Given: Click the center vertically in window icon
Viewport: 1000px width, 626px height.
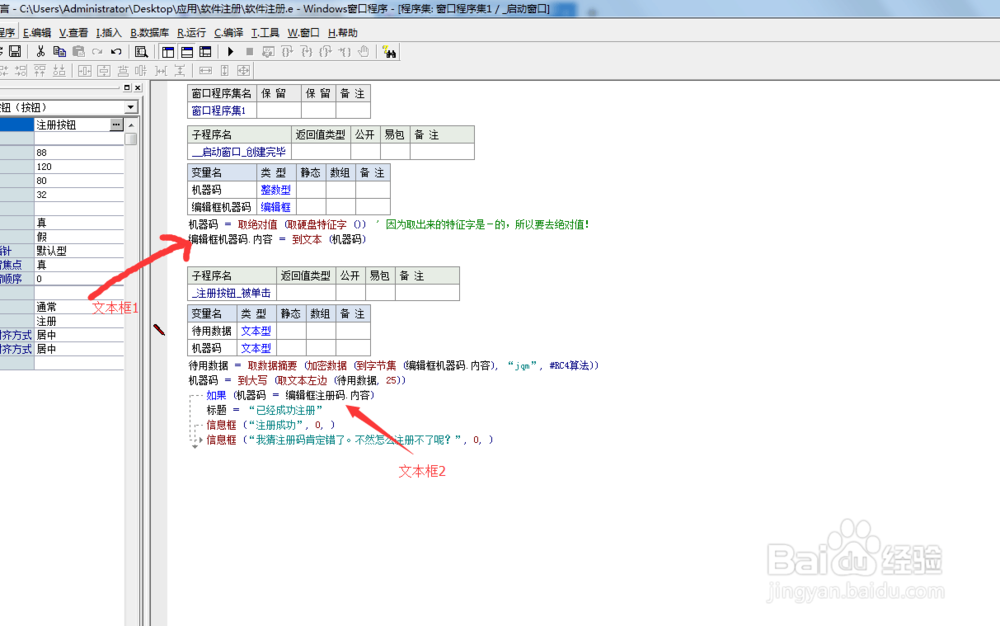Looking at the screenshot, I should (x=104, y=71).
